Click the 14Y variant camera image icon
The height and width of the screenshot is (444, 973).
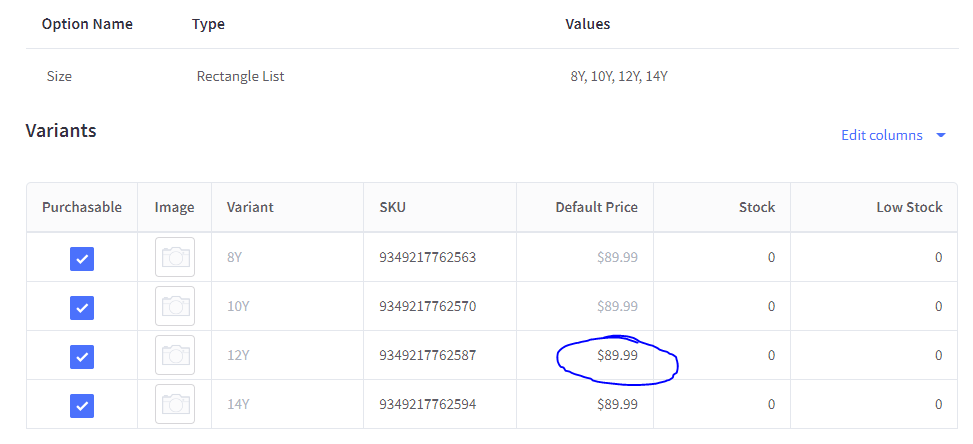(x=175, y=404)
